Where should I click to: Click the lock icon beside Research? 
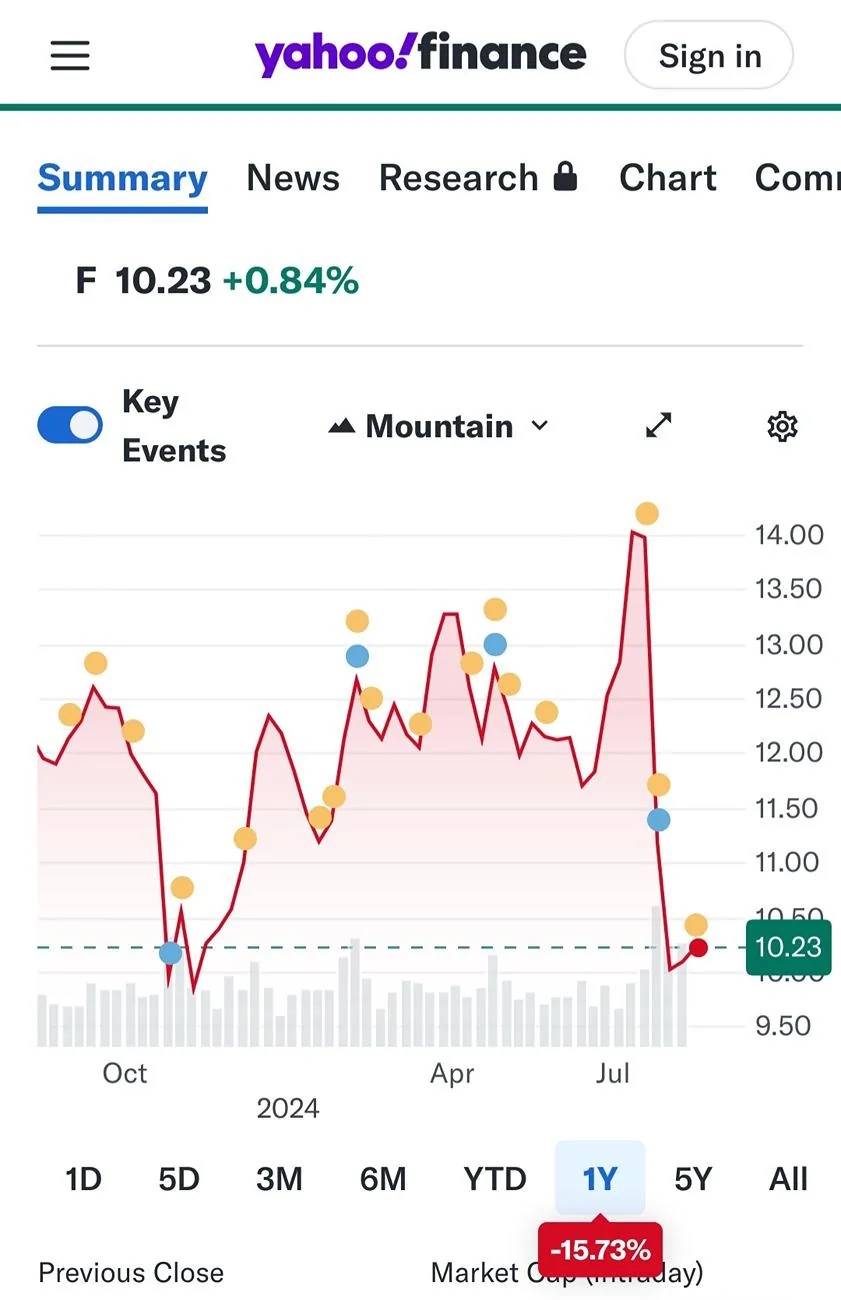coord(565,177)
